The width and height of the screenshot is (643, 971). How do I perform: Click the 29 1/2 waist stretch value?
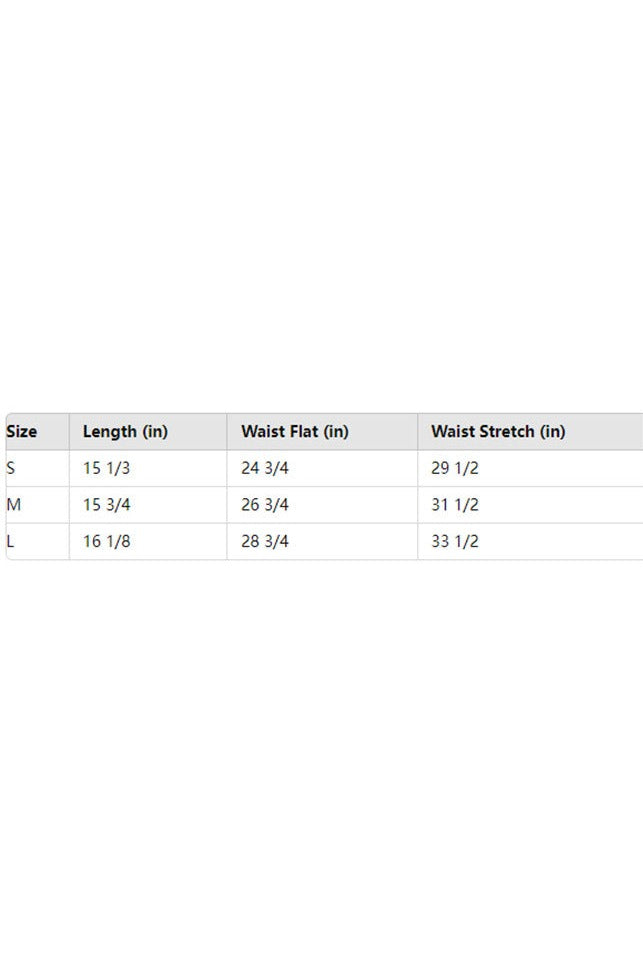point(455,468)
